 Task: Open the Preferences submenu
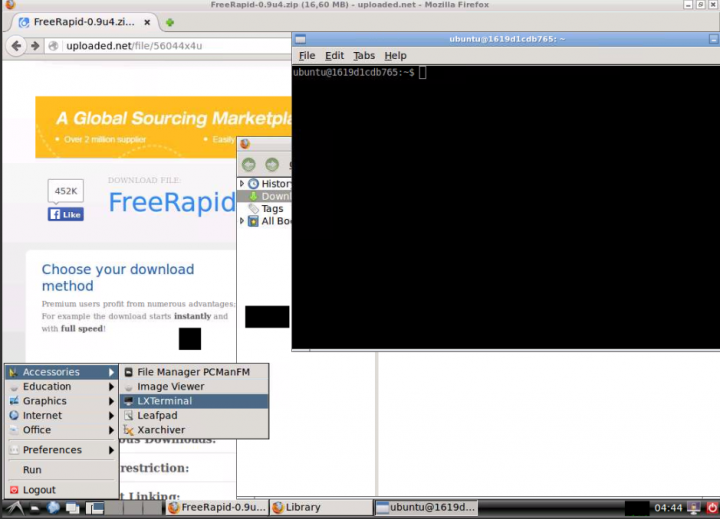coord(62,450)
